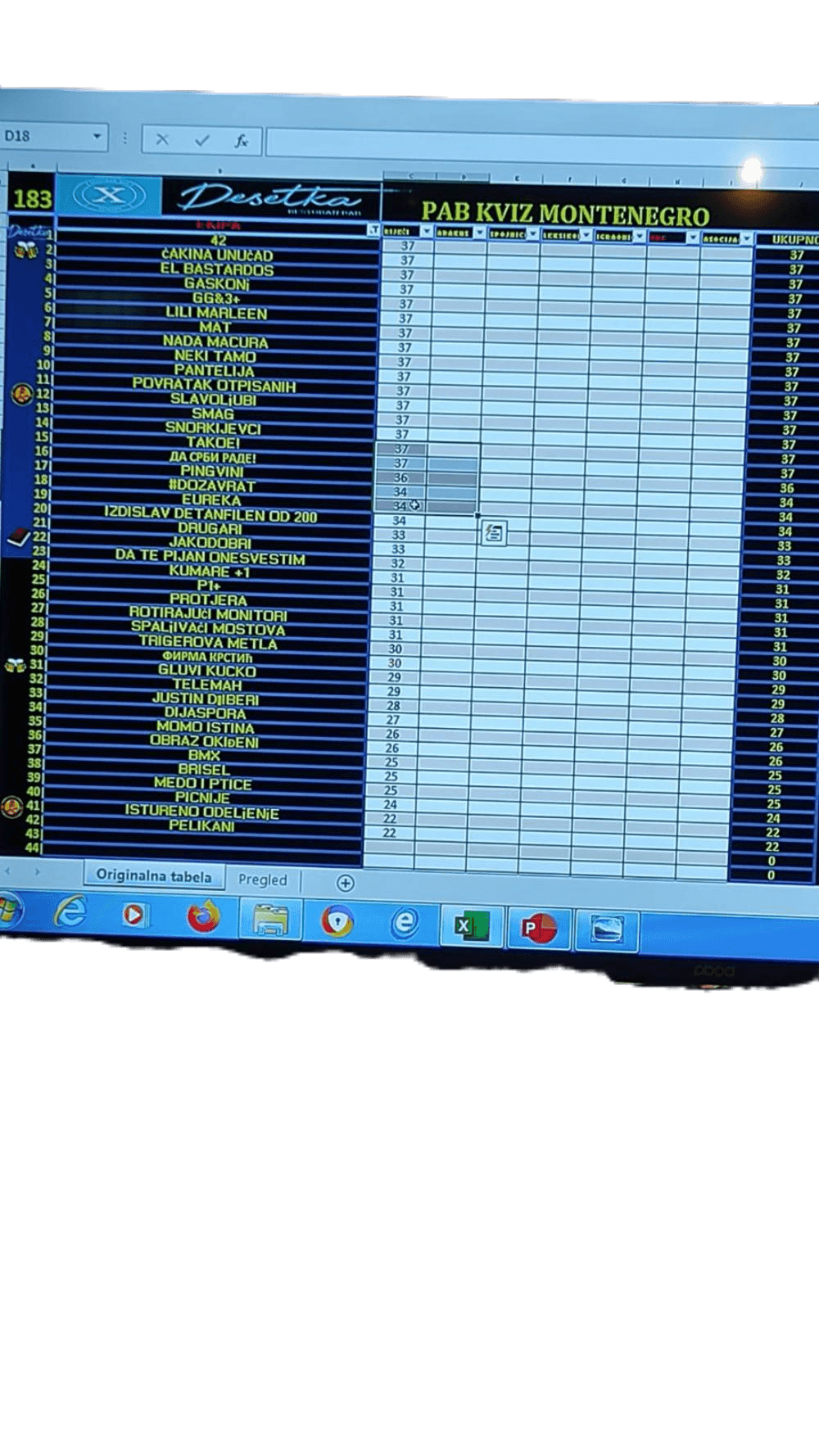The height and width of the screenshot is (1456, 819).
Task: Expand the Name Box dropdown arrow
Action: [x=97, y=136]
